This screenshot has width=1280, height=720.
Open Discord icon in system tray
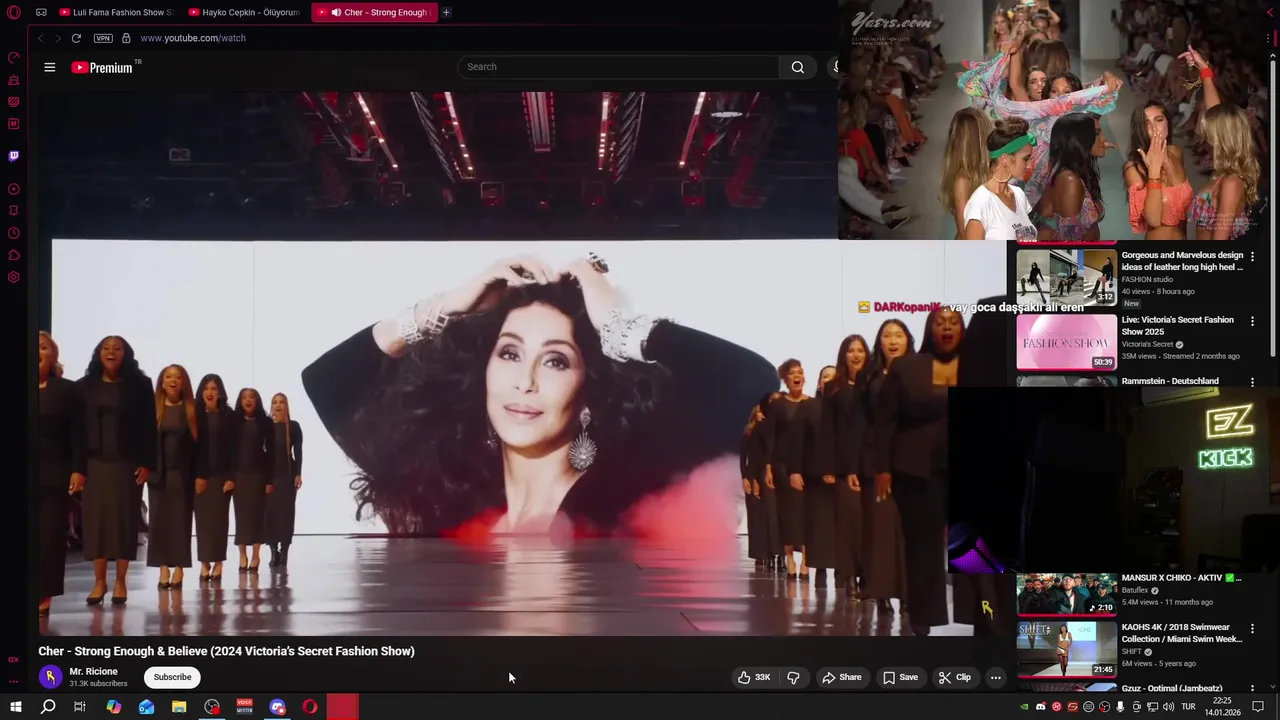[1040, 707]
